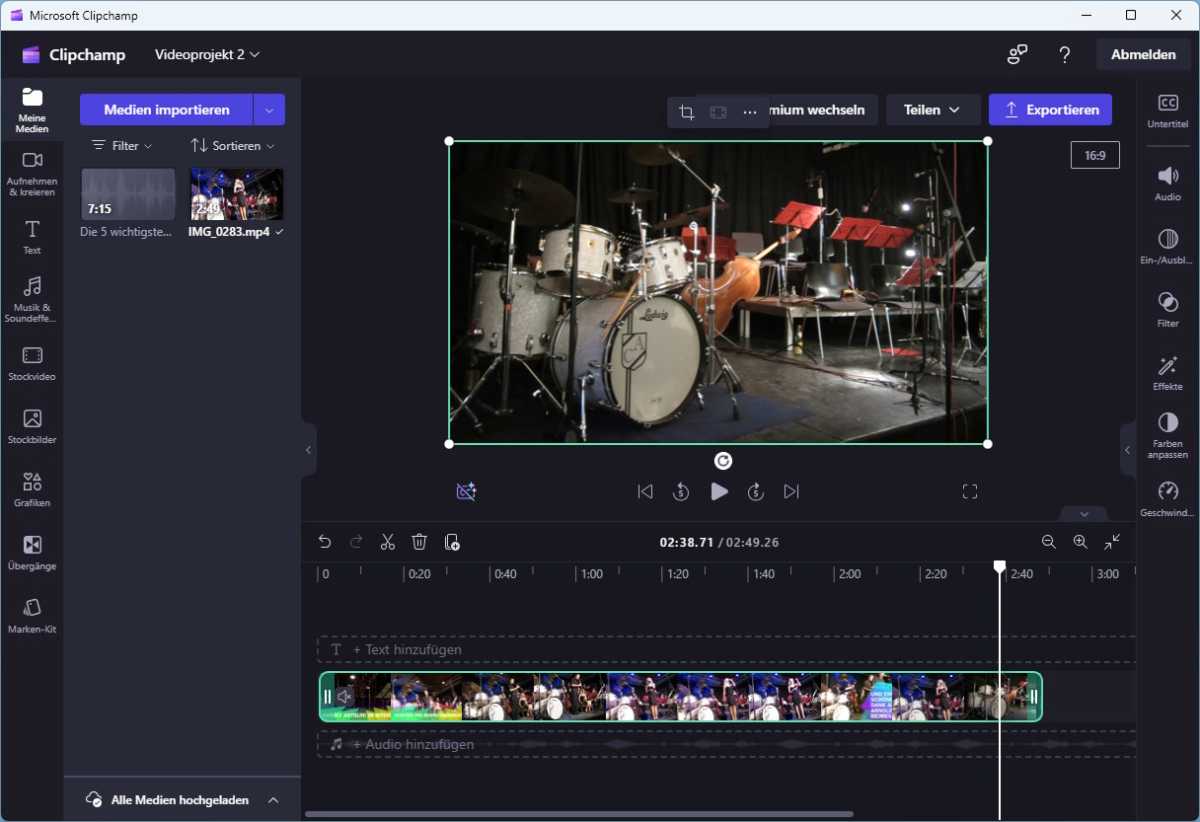Viewport: 1200px width, 822px height.
Task: Open the Videoprojekt 2 title menu
Action: click(207, 55)
